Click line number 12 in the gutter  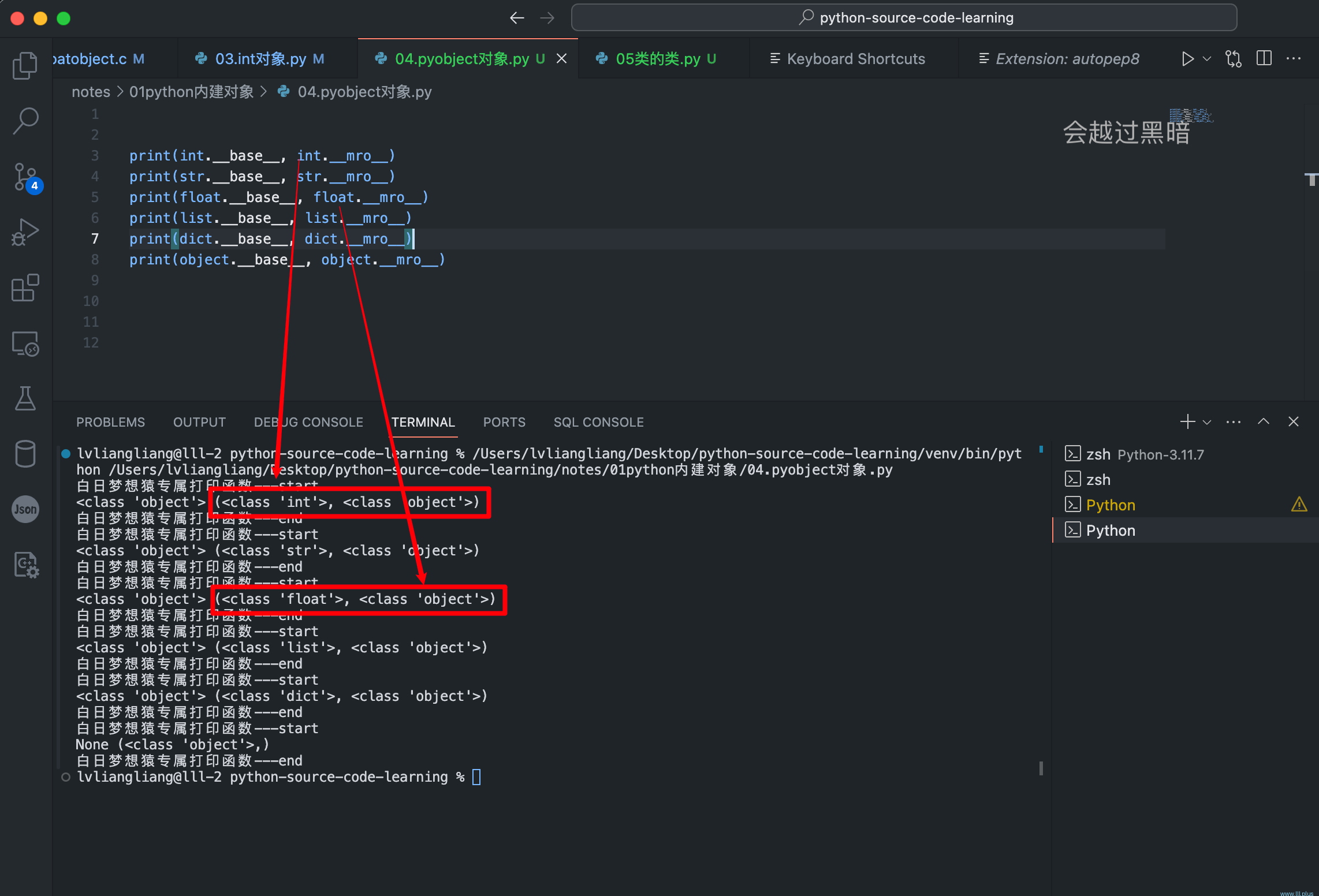click(91, 343)
